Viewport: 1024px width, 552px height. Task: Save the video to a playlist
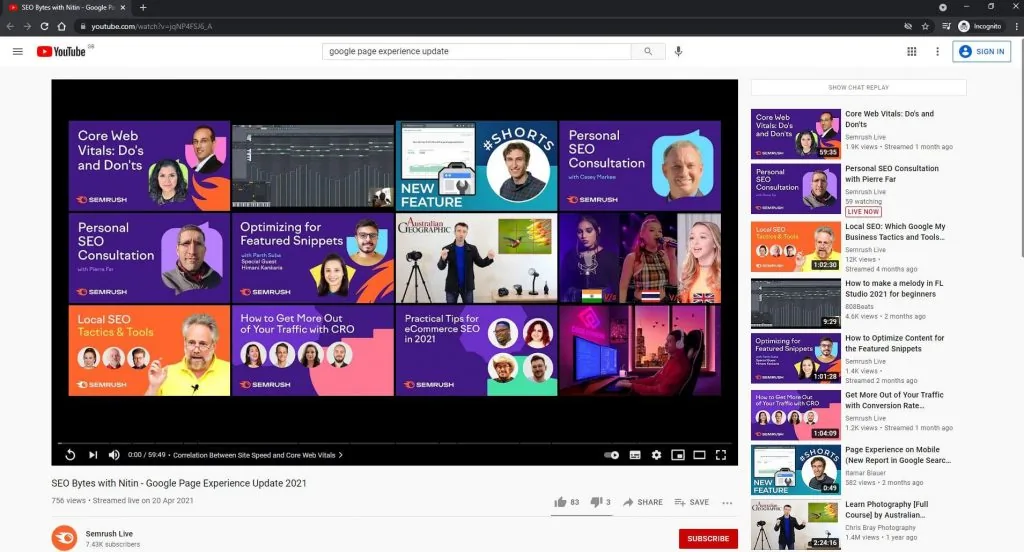point(692,502)
